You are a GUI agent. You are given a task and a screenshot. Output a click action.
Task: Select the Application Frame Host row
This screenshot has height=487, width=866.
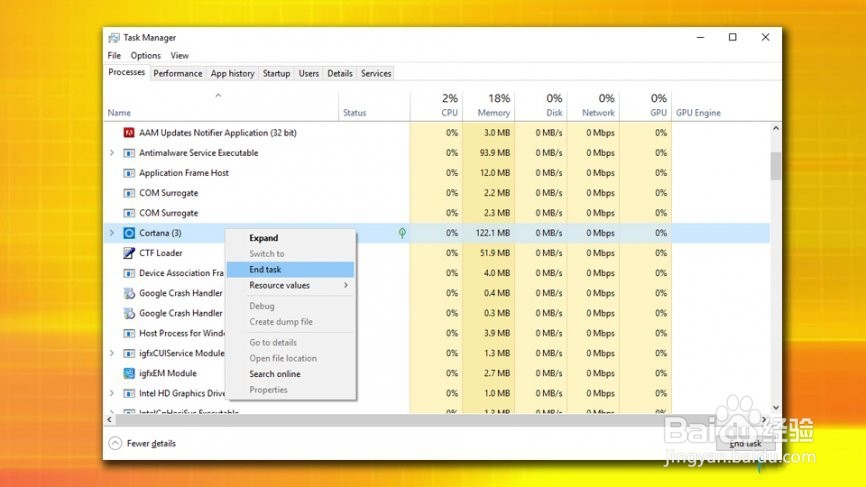point(437,173)
